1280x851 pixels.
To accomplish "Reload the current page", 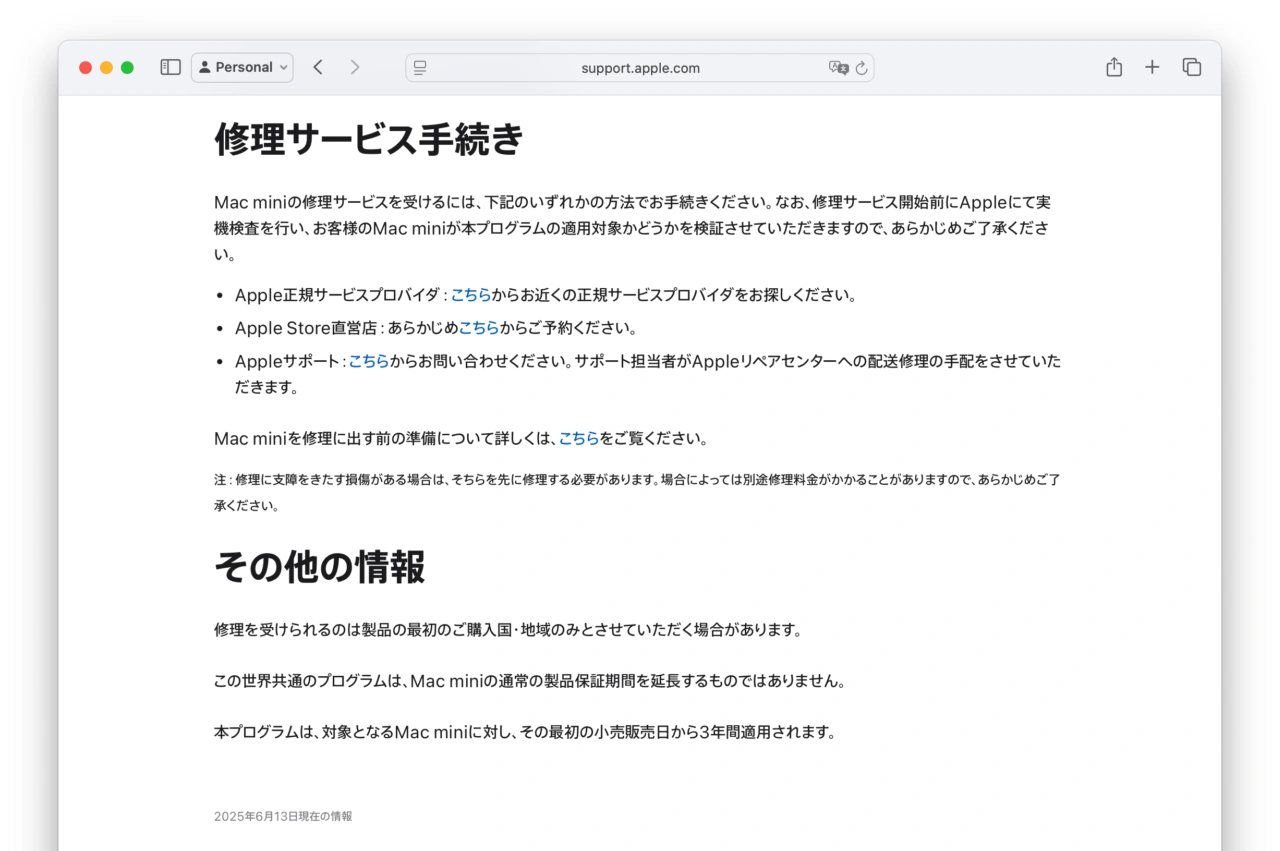I will [x=862, y=68].
